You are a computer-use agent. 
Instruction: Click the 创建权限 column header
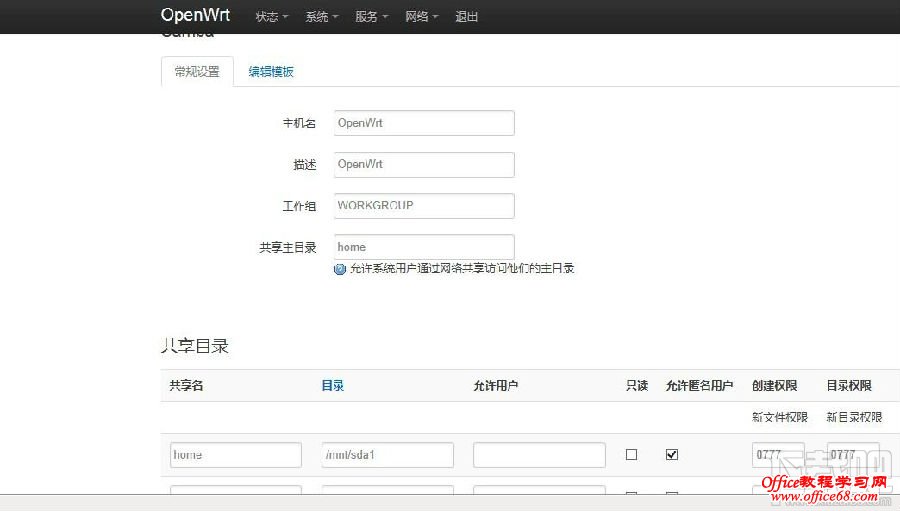[x=774, y=386]
